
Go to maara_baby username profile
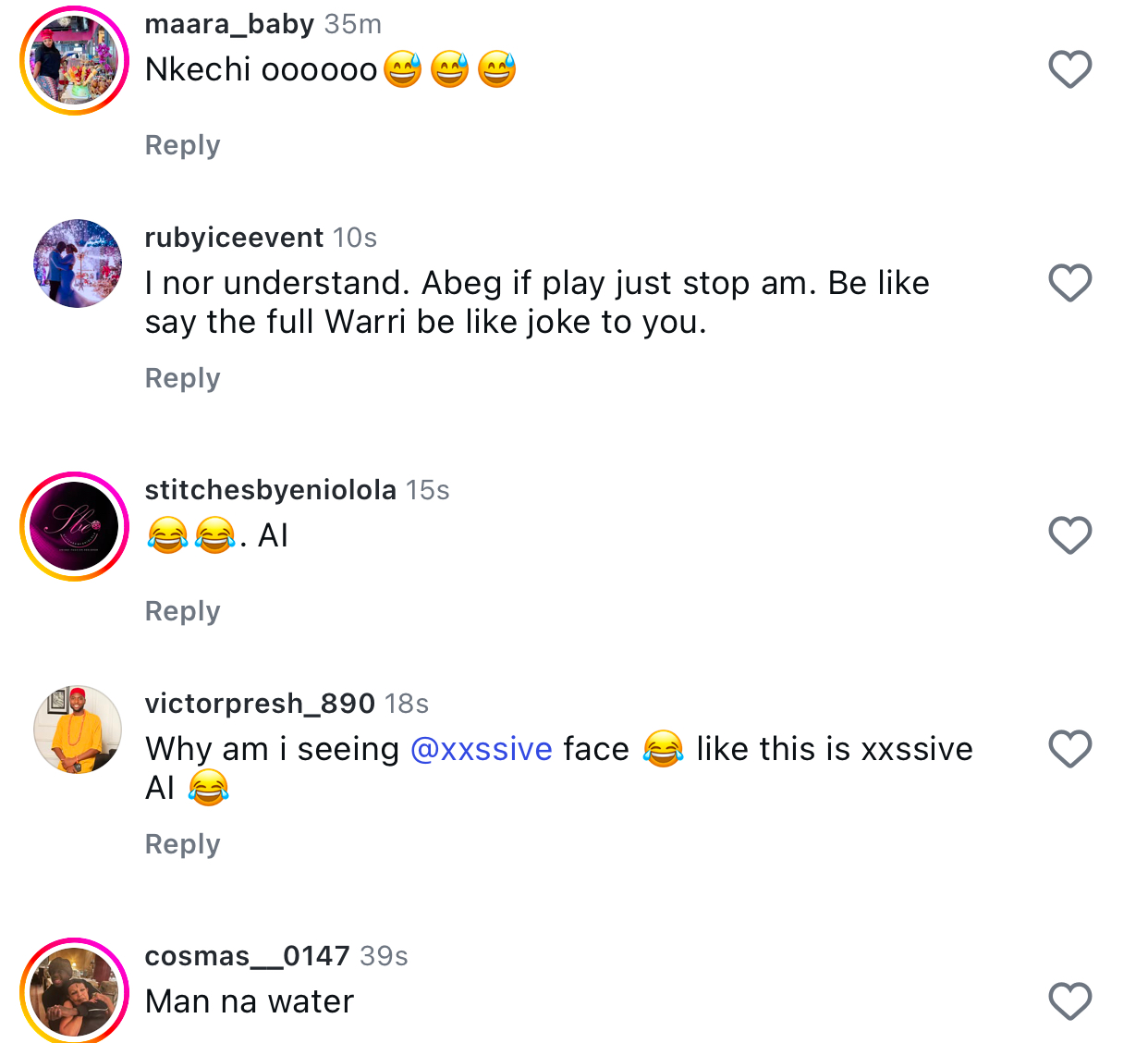[229, 24]
